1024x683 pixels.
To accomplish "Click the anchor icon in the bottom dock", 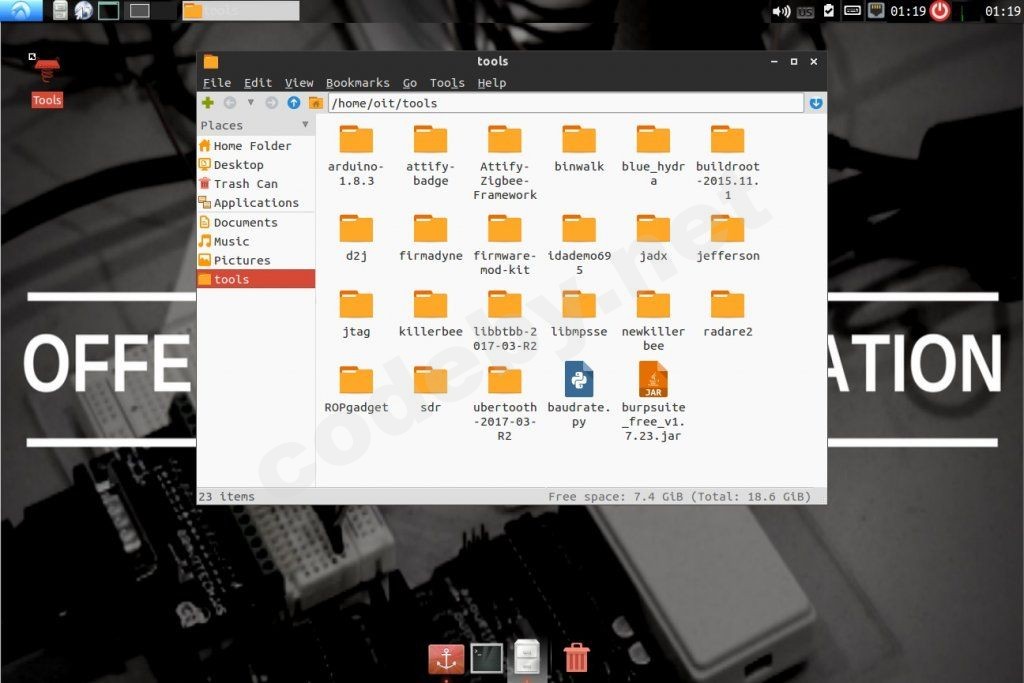I will point(445,658).
